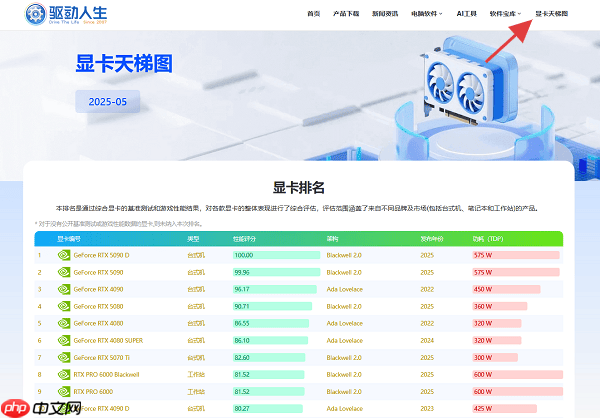This screenshot has width=600, height=418.
Task: Click the 功耗 (TDP) column header
Action: pyautogui.click(x=488, y=238)
